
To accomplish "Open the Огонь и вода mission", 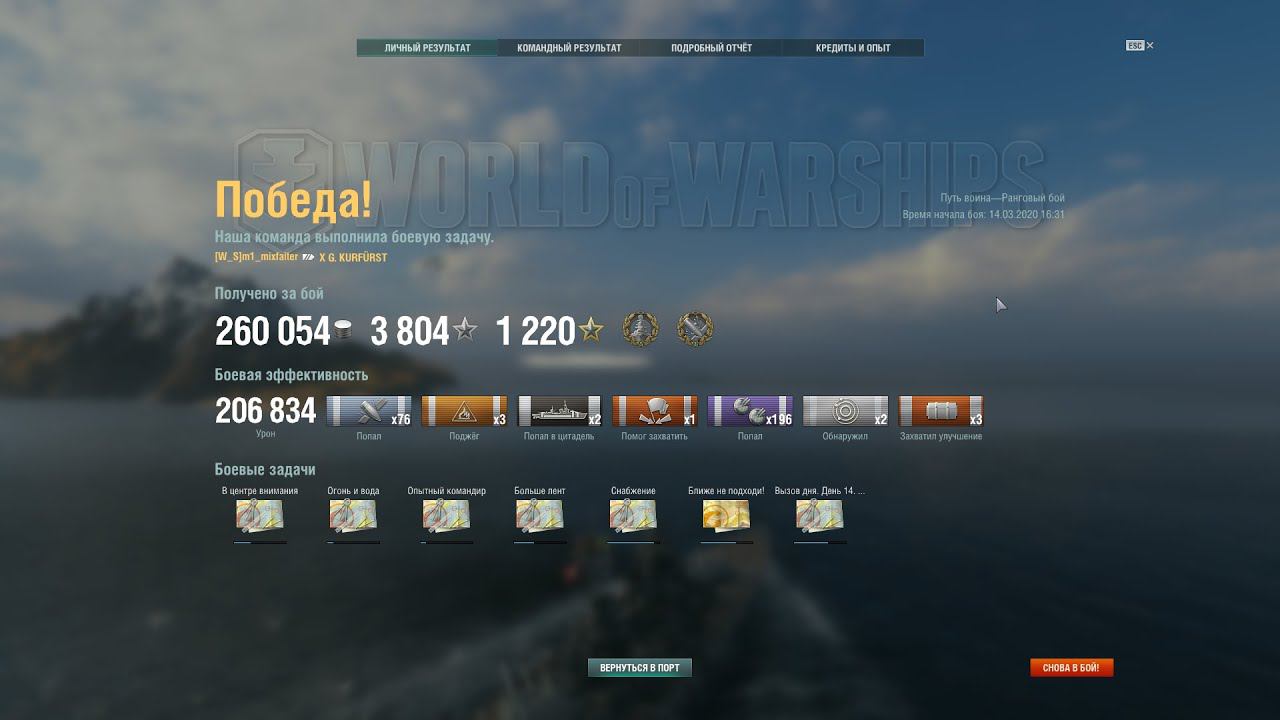I will [x=353, y=516].
